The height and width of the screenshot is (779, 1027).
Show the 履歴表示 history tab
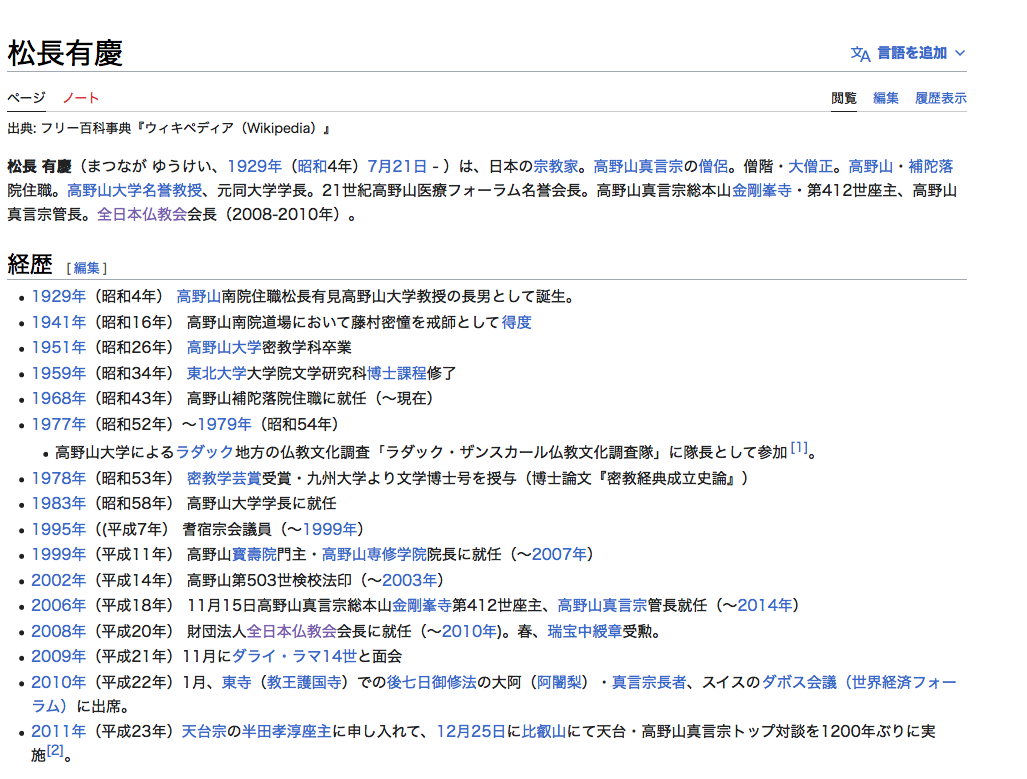click(x=941, y=98)
